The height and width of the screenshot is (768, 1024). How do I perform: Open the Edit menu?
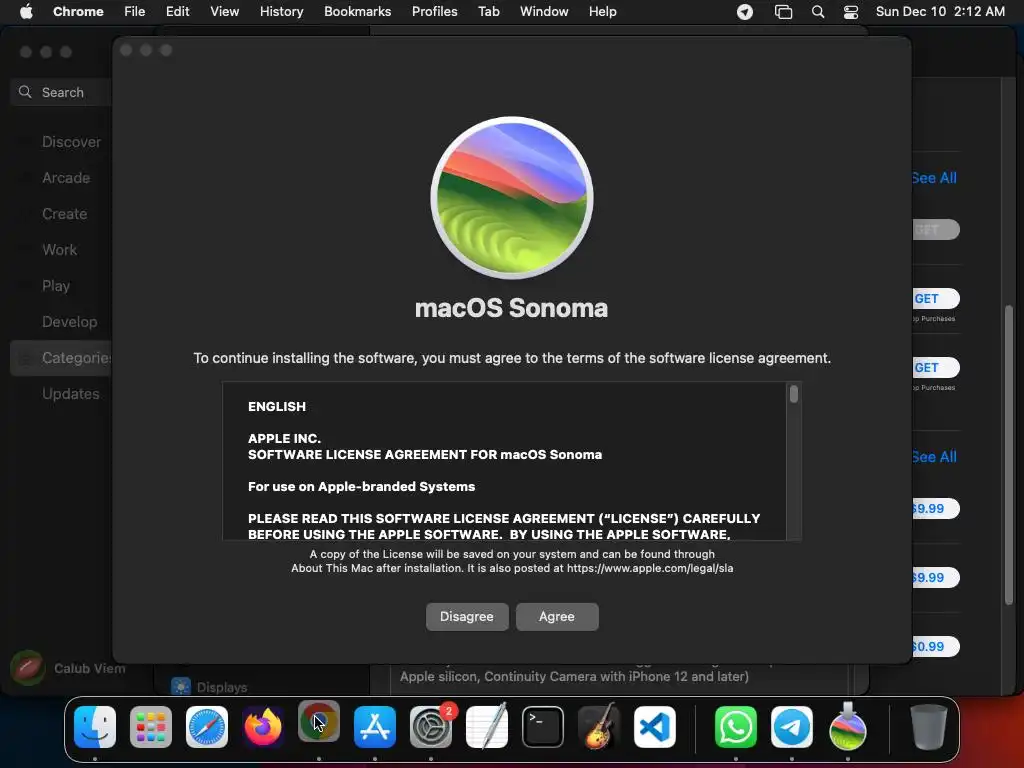[x=177, y=11]
